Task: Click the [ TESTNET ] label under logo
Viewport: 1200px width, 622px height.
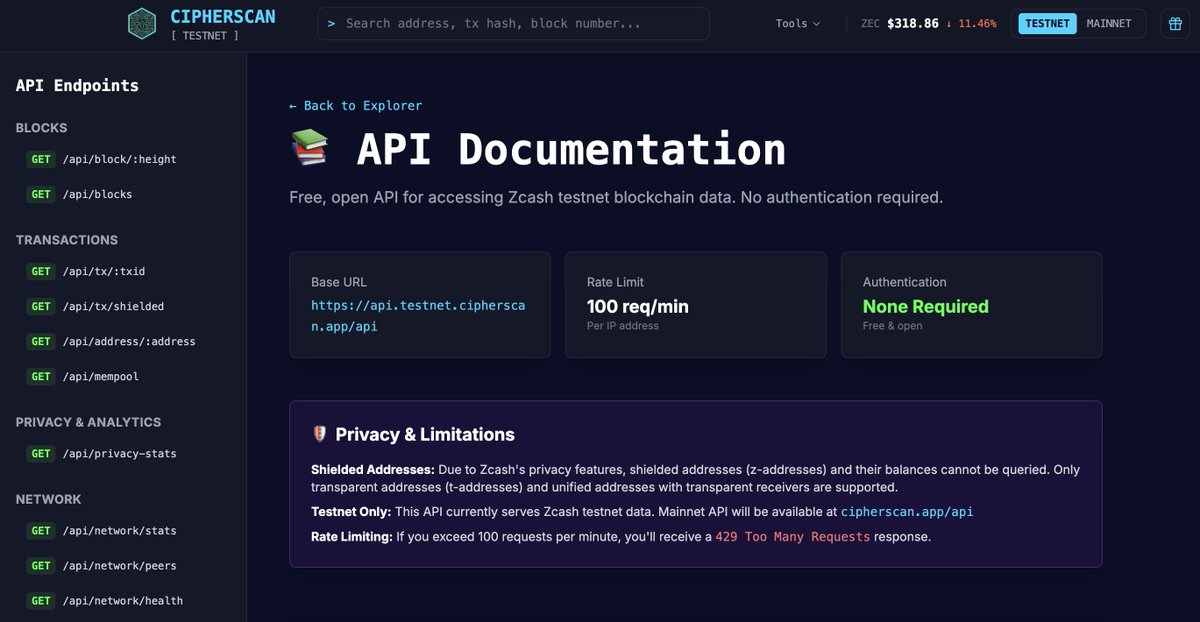Action: point(205,36)
